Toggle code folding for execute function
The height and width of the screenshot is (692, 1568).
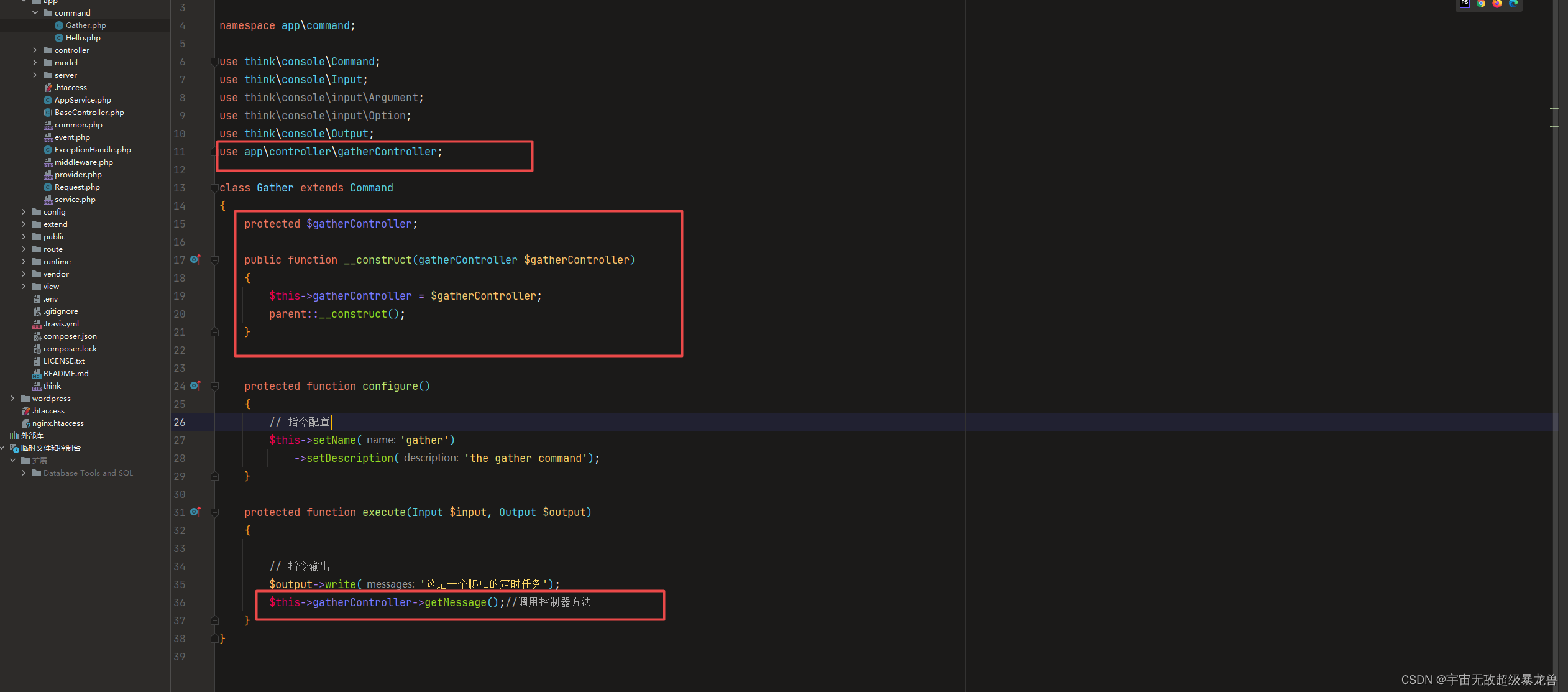pyautogui.click(x=214, y=512)
